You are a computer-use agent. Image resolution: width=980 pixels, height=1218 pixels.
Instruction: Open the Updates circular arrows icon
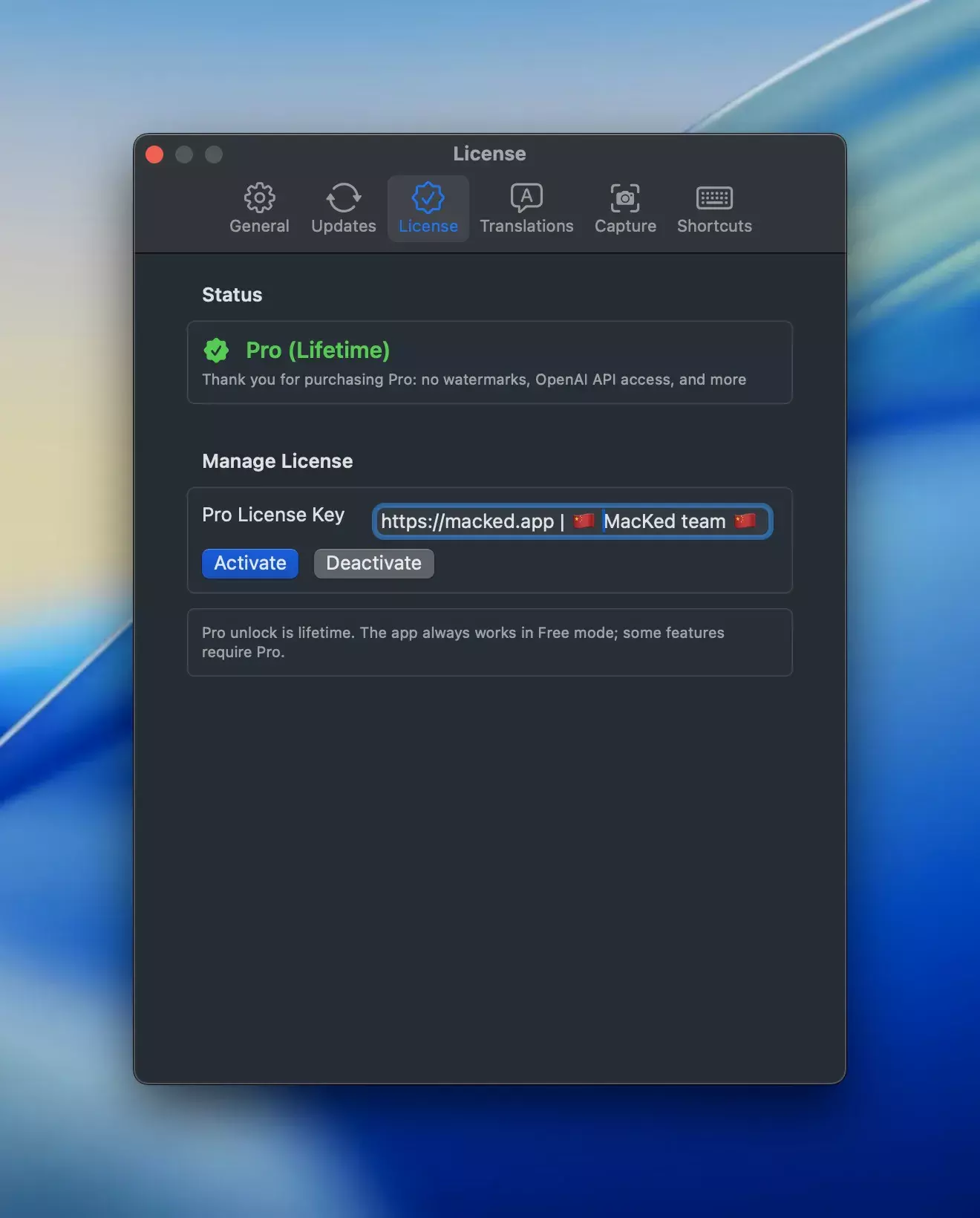(x=343, y=198)
